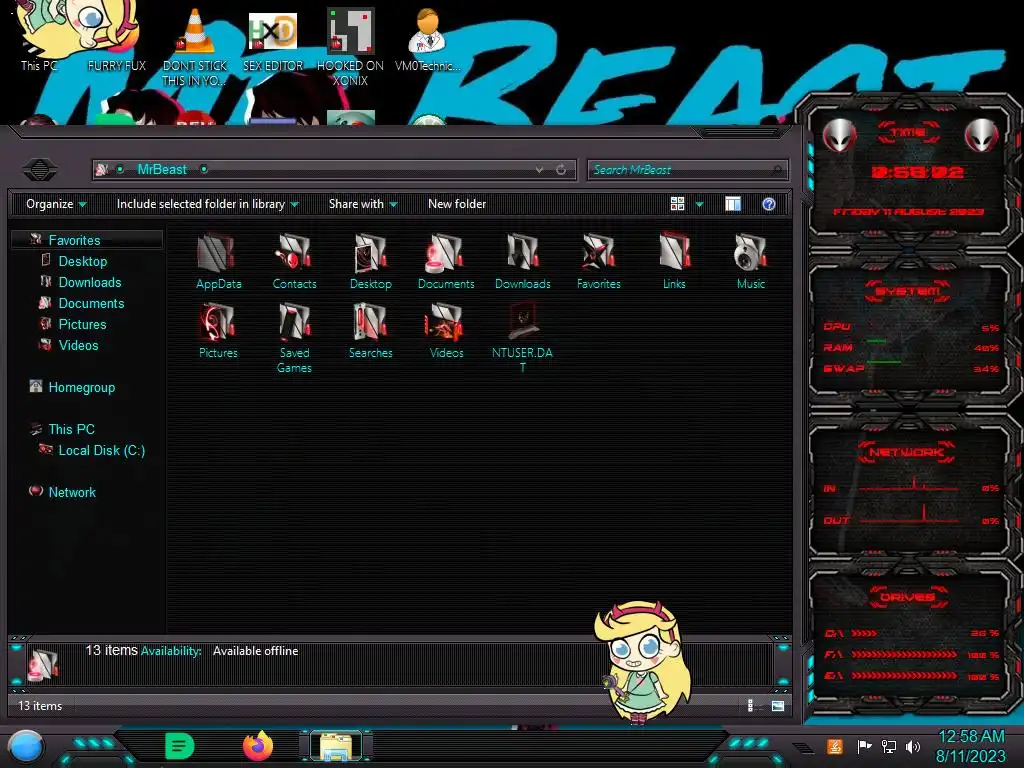Expand the breadcrumb arrow after MrBeast
Viewport: 1024px width, 768px height.
204,169
